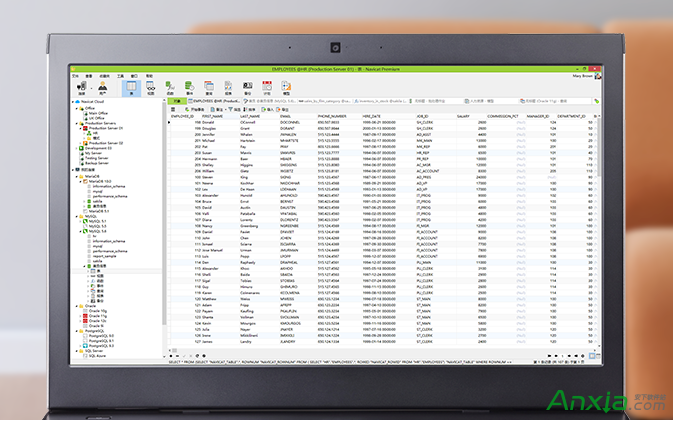Viewport: 673px width, 421px height.
Task: Open the 帮助 (Help) menu
Action: (149, 76)
